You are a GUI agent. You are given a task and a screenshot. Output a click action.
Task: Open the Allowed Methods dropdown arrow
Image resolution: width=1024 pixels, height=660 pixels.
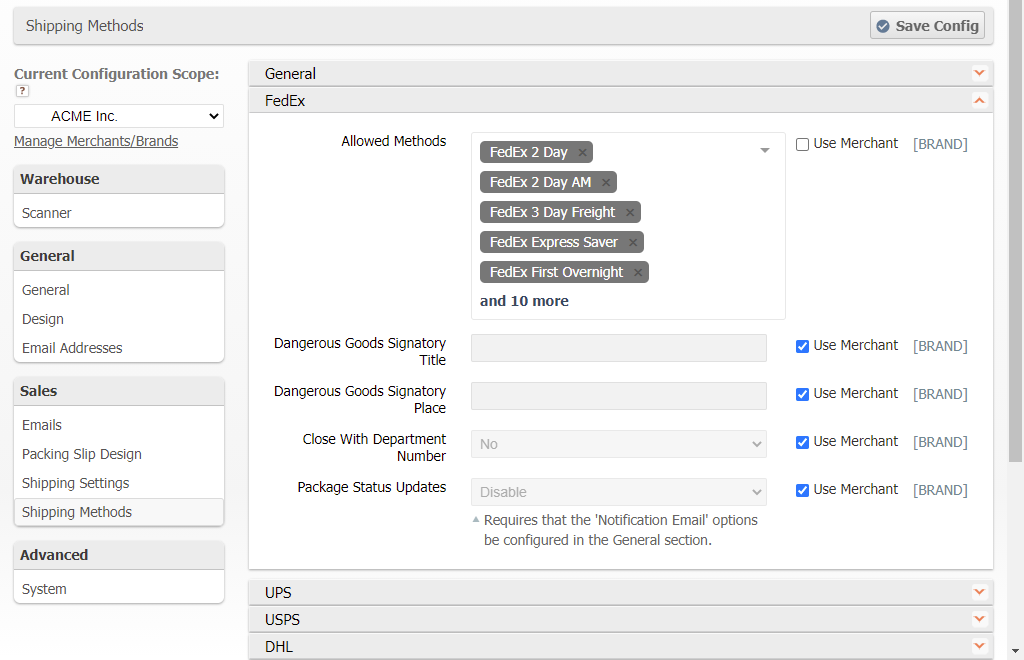[x=765, y=150]
